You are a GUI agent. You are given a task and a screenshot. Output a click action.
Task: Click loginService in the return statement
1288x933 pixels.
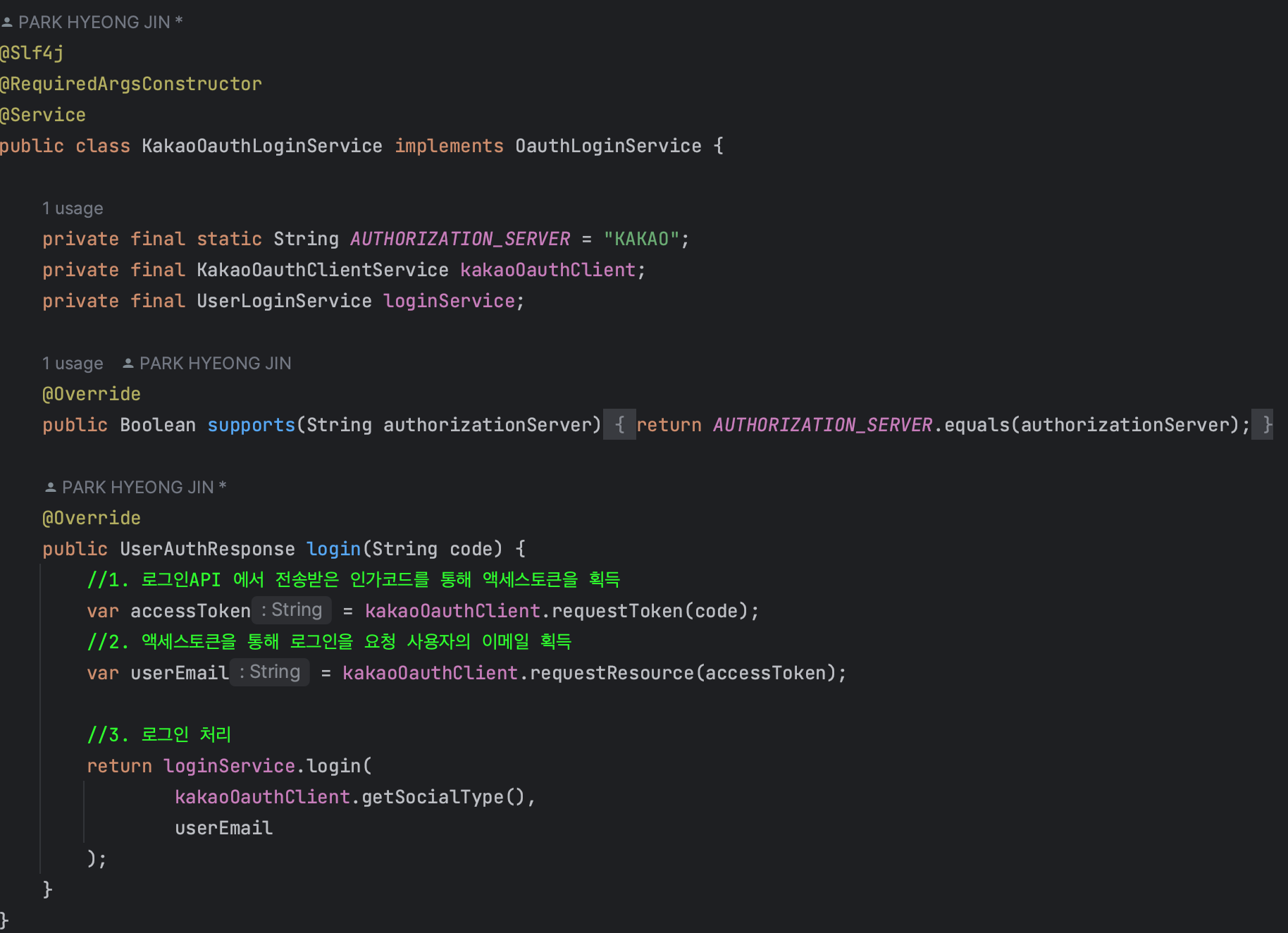[x=229, y=767]
